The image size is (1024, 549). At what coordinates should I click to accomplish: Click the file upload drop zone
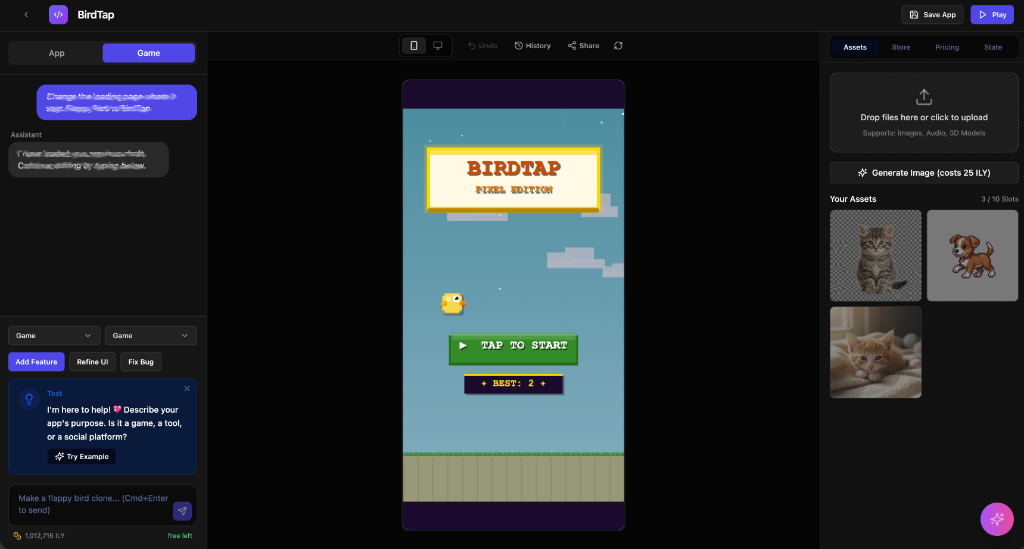click(923, 112)
